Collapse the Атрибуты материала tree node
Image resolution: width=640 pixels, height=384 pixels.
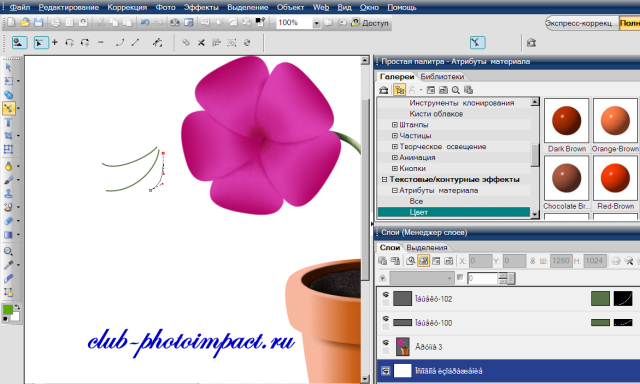coord(395,190)
